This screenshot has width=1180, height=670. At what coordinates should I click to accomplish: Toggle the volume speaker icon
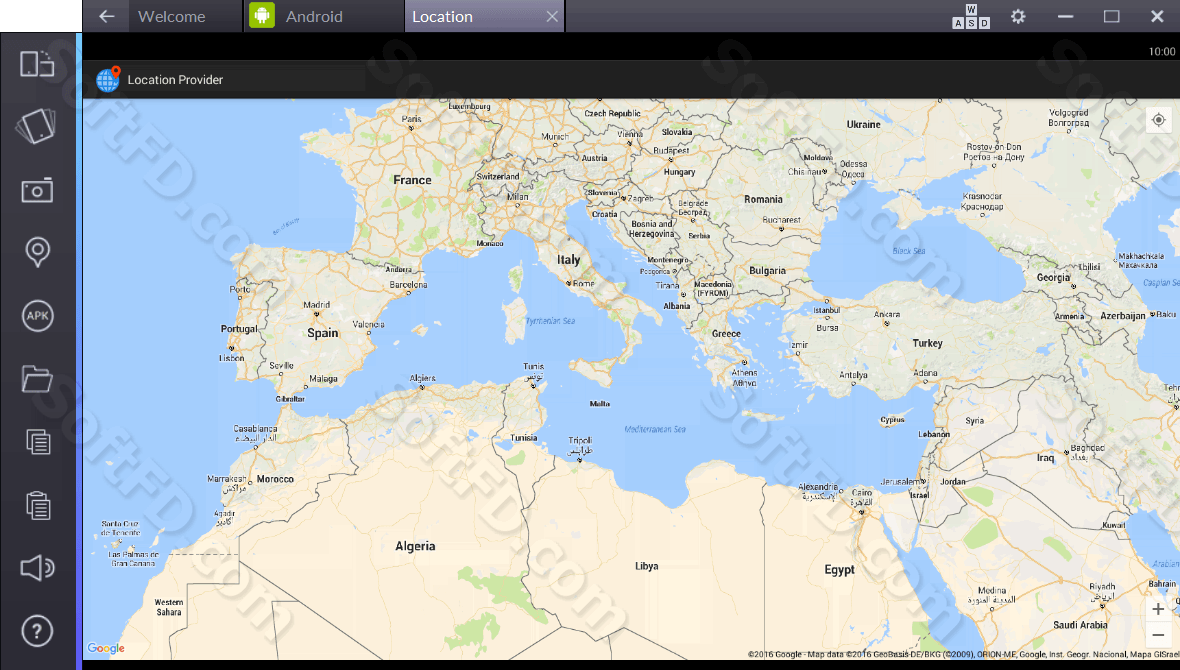point(37,568)
